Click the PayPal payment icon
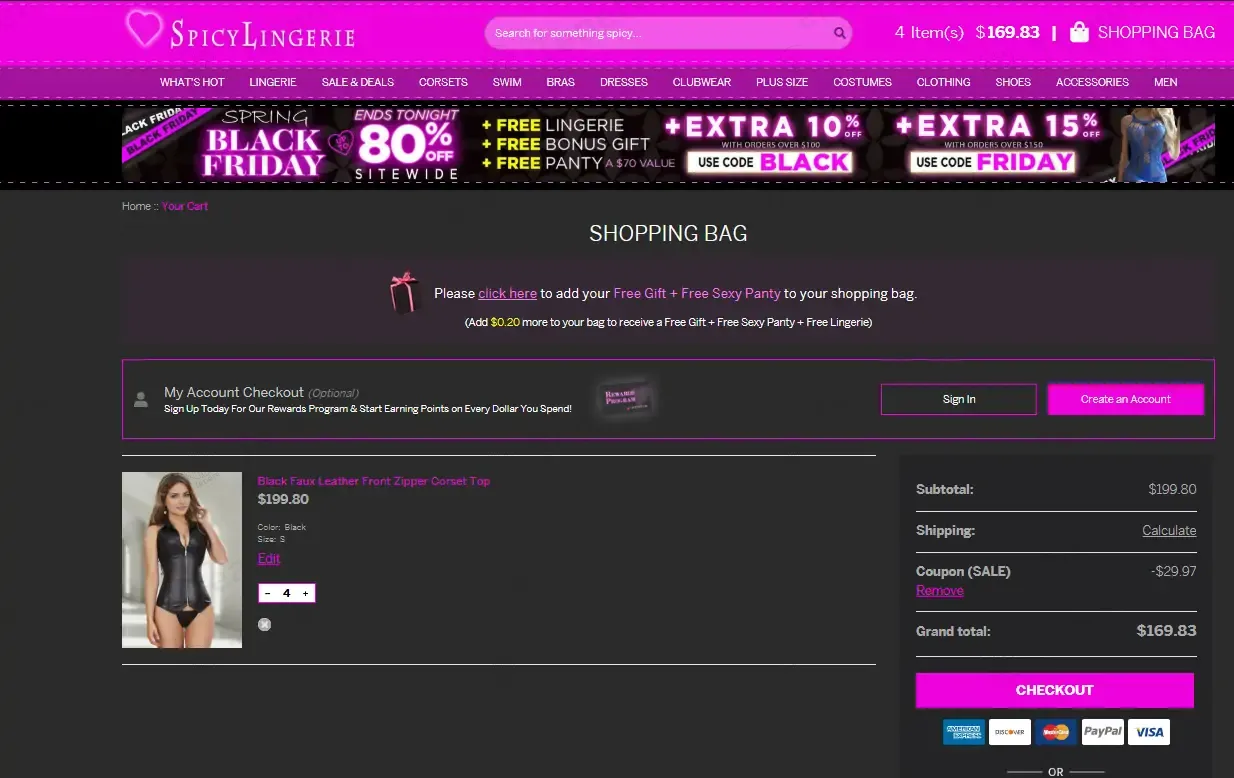Image resolution: width=1234 pixels, height=778 pixels. pyautogui.click(x=1102, y=732)
